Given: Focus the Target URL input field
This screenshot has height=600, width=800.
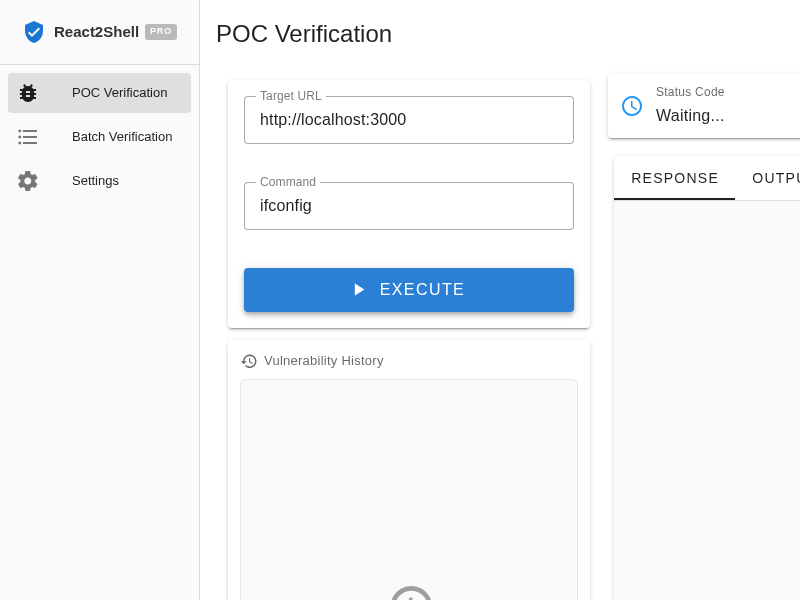Looking at the screenshot, I should [x=409, y=120].
